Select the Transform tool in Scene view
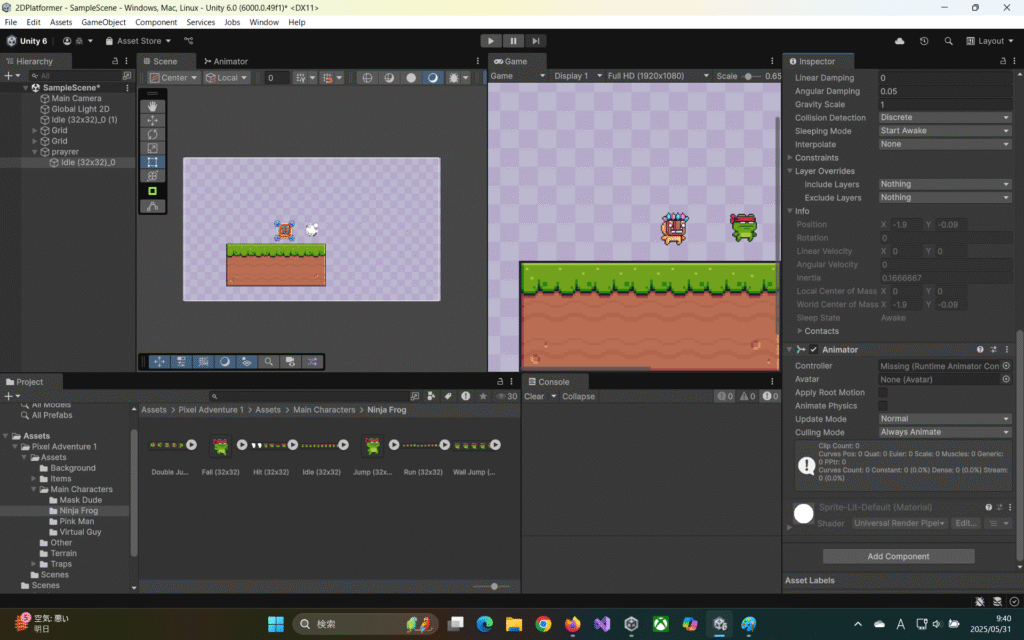The height and width of the screenshot is (640, 1024). 152,176
